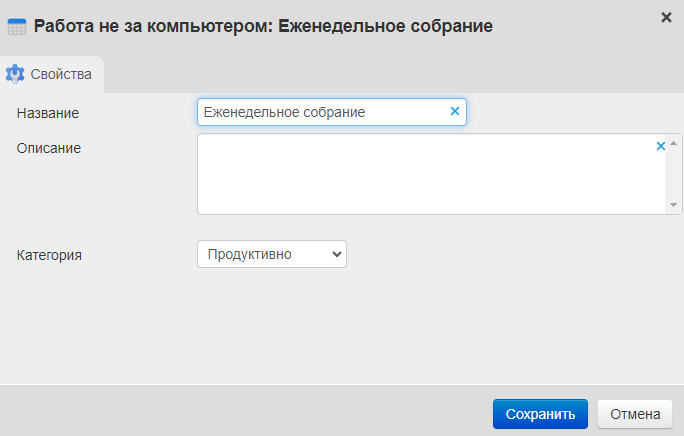Click the calendar icon in the dialog title
Screen dimensions: 684x436
[17, 25]
